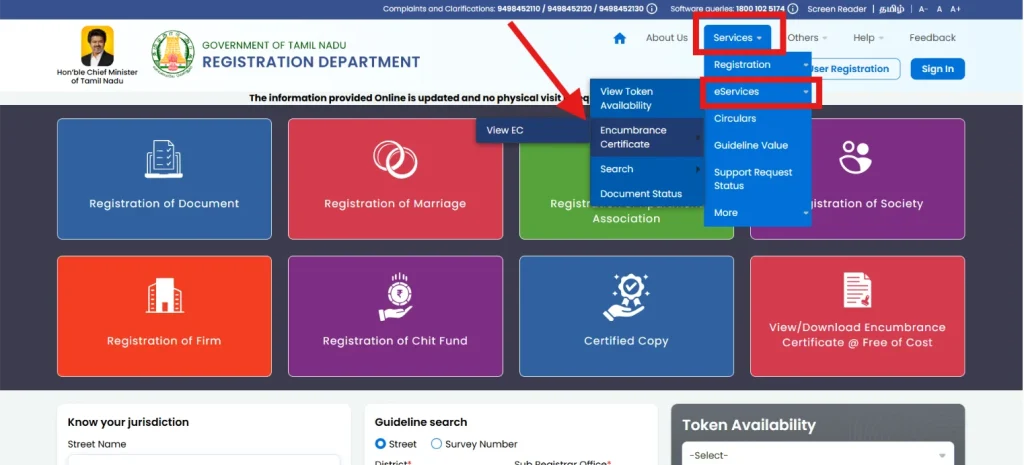The width and height of the screenshot is (1024, 465).
Task: Select Circulars menu item
Action: (x=758, y=119)
